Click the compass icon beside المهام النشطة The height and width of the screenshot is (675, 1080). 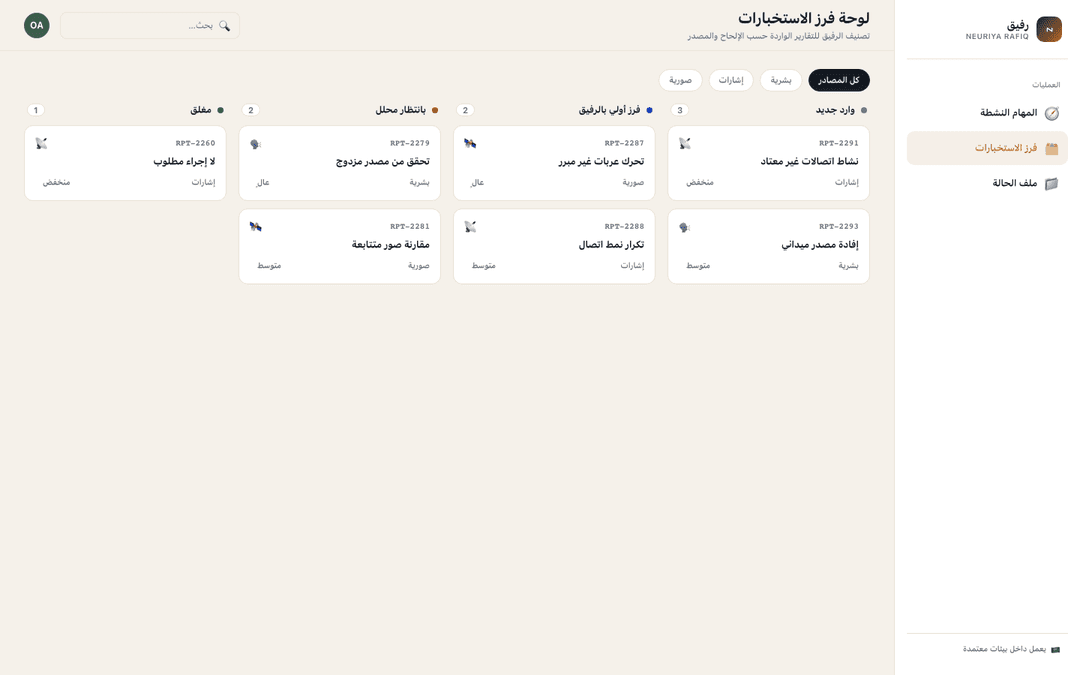point(1052,113)
